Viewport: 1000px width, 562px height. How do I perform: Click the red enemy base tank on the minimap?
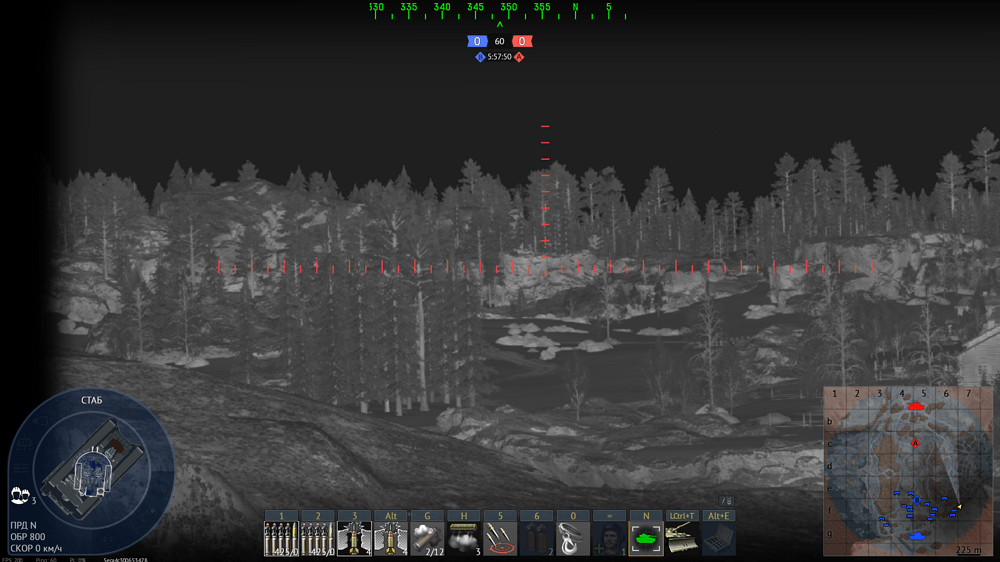(915, 406)
